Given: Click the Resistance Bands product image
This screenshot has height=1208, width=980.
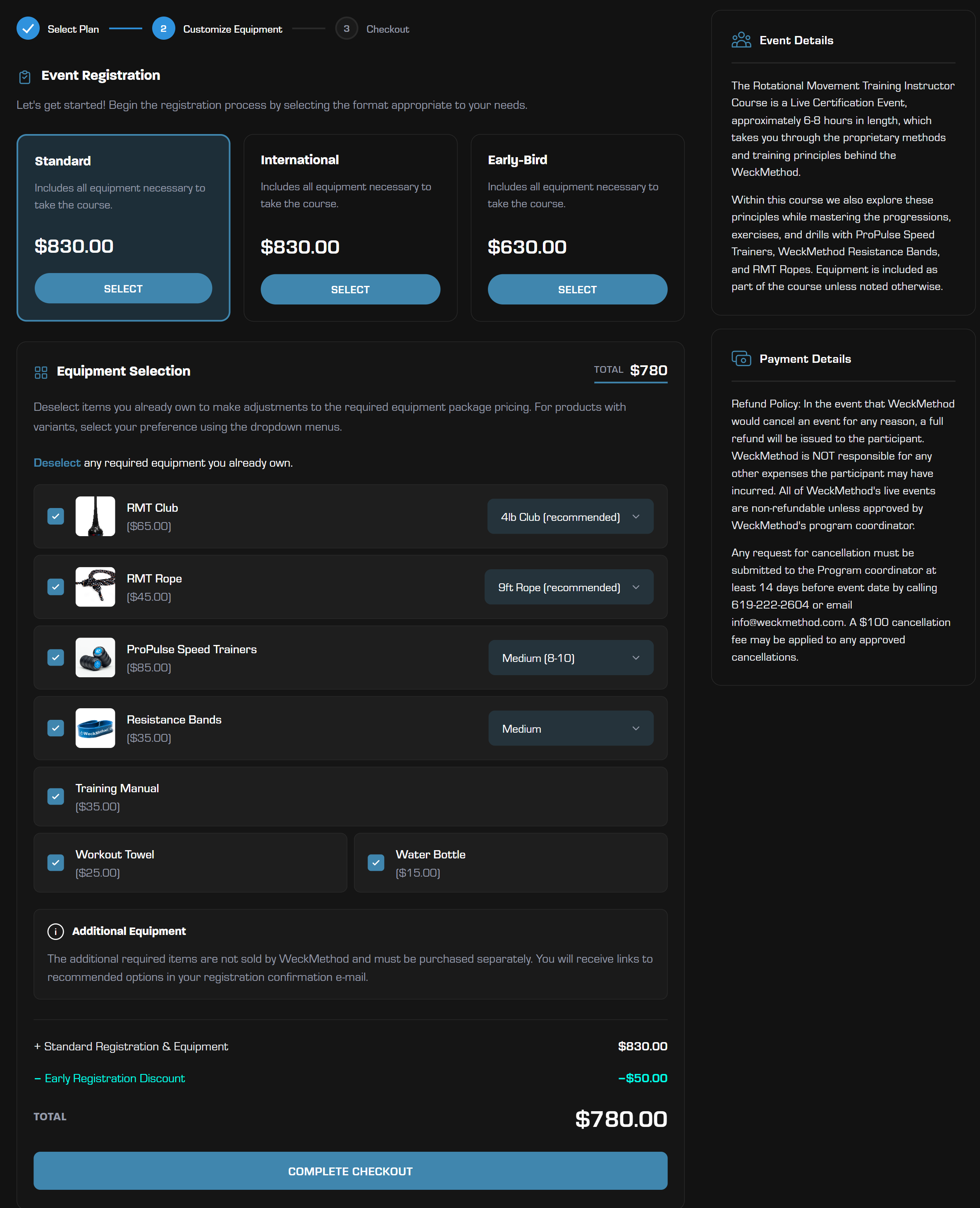Looking at the screenshot, I should click(x=95, y=728).
